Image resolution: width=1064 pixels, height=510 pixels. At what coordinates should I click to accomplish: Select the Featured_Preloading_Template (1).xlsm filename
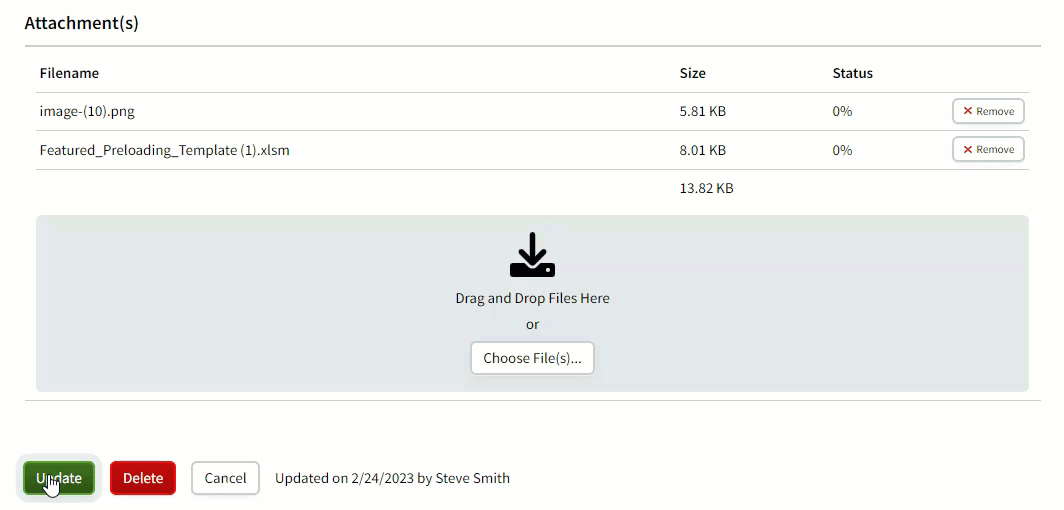pyautogui.click(x=164, y=150)
